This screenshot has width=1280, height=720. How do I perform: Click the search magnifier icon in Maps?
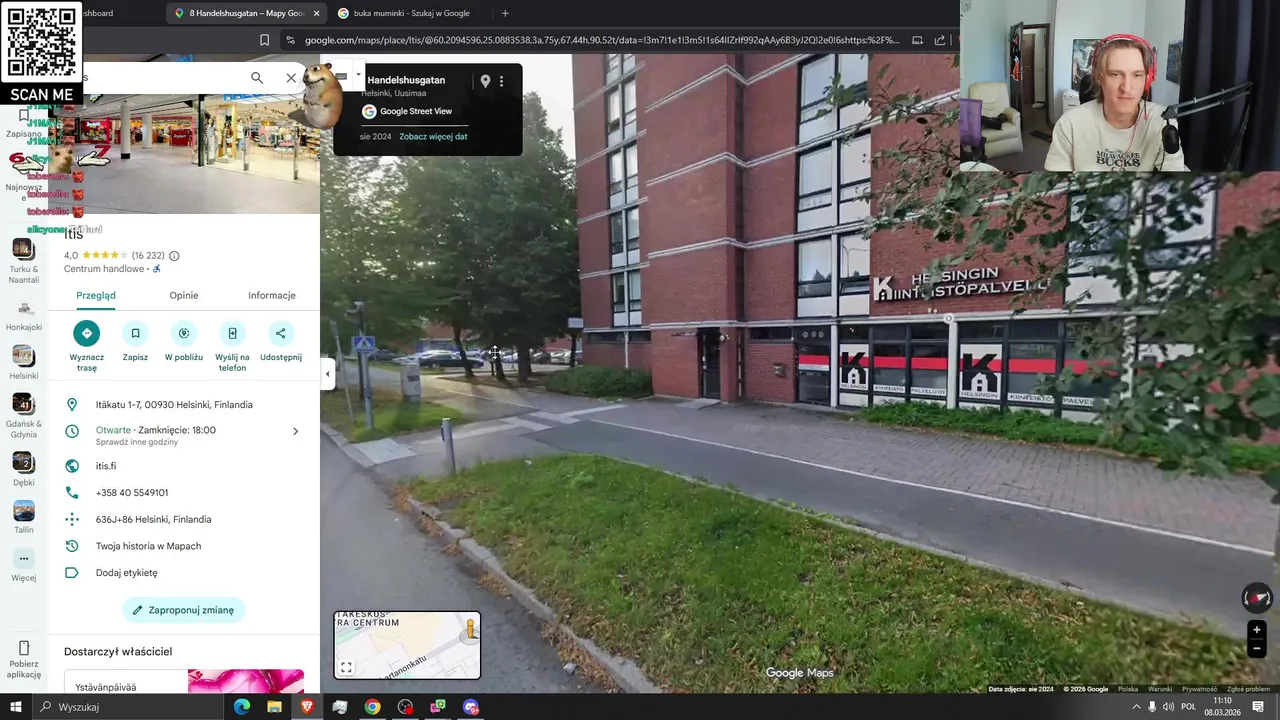(x=257, y=78)
